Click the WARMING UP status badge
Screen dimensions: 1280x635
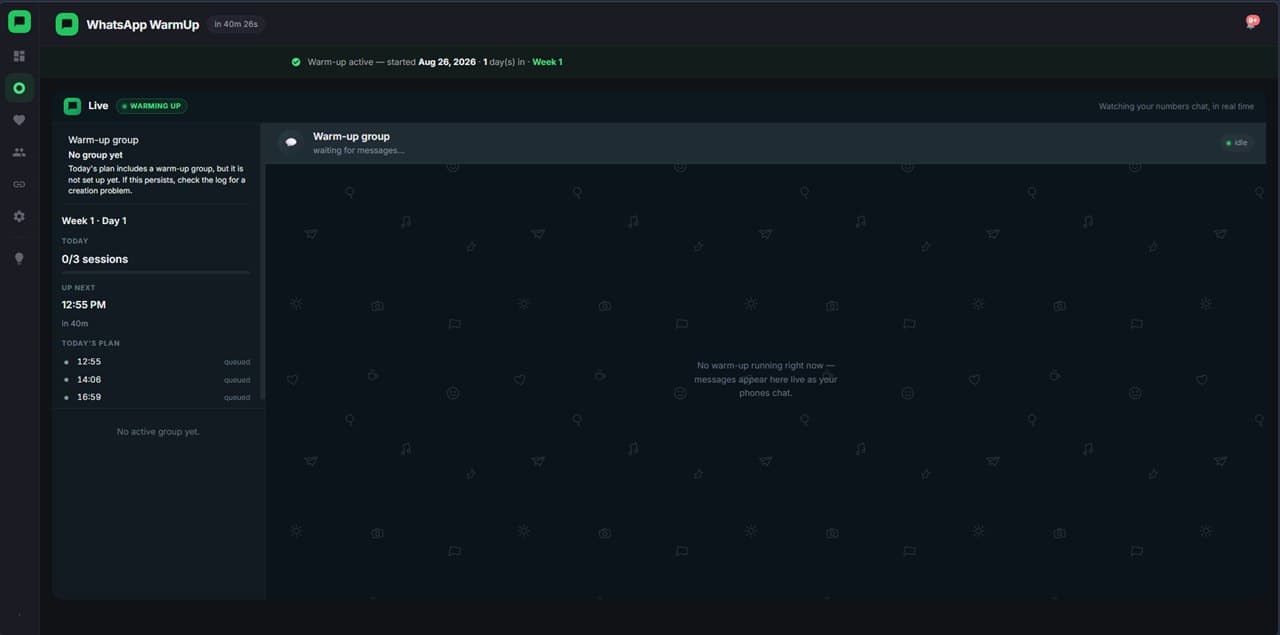tap(151, 106)
